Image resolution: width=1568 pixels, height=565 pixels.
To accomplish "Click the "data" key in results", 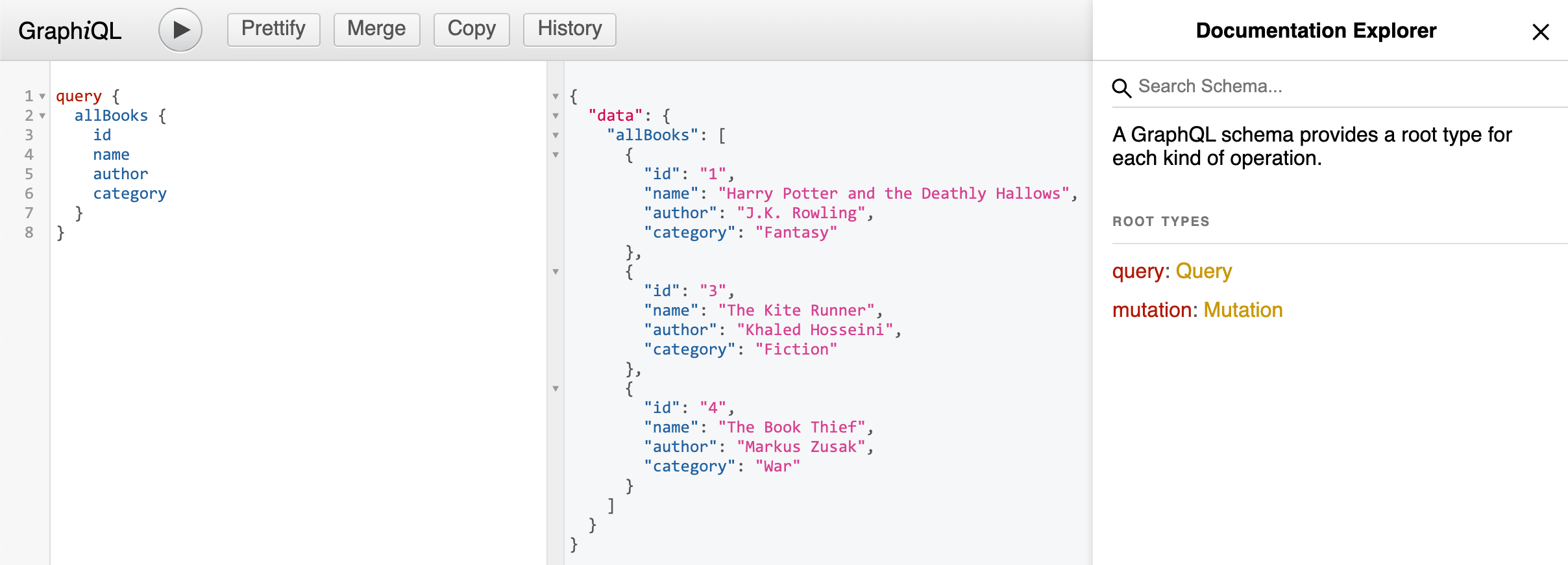I will [x=615, y=116].
